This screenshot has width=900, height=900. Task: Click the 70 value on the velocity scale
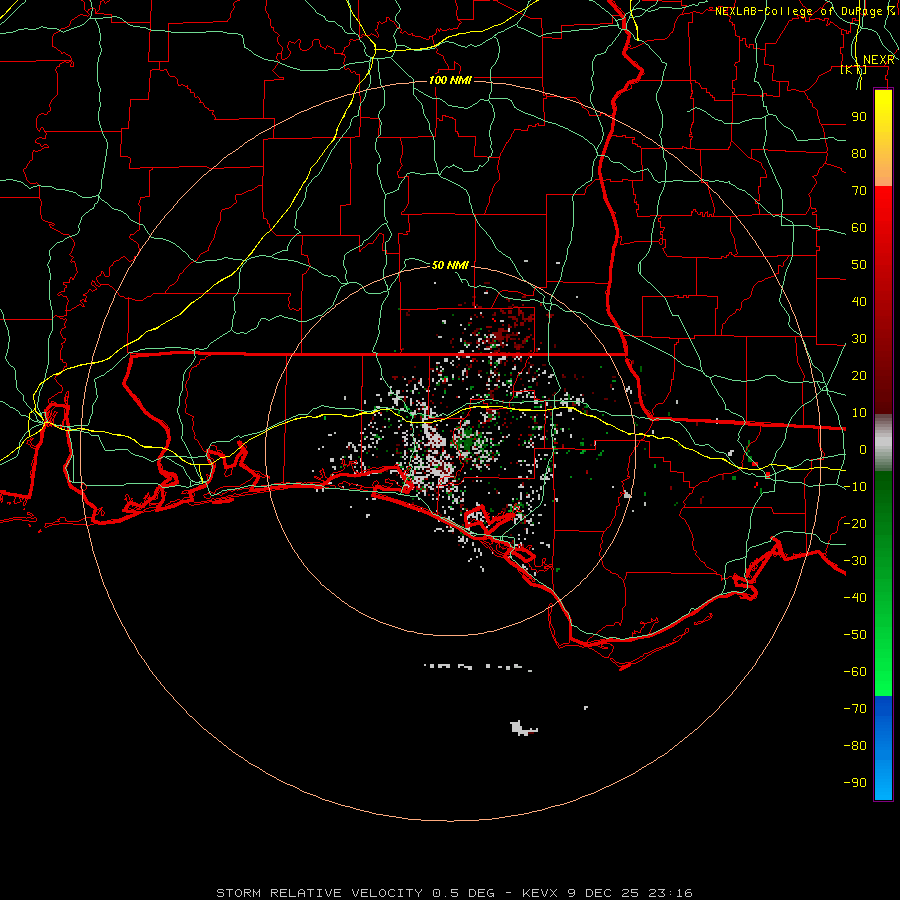(x=859, y=191)
